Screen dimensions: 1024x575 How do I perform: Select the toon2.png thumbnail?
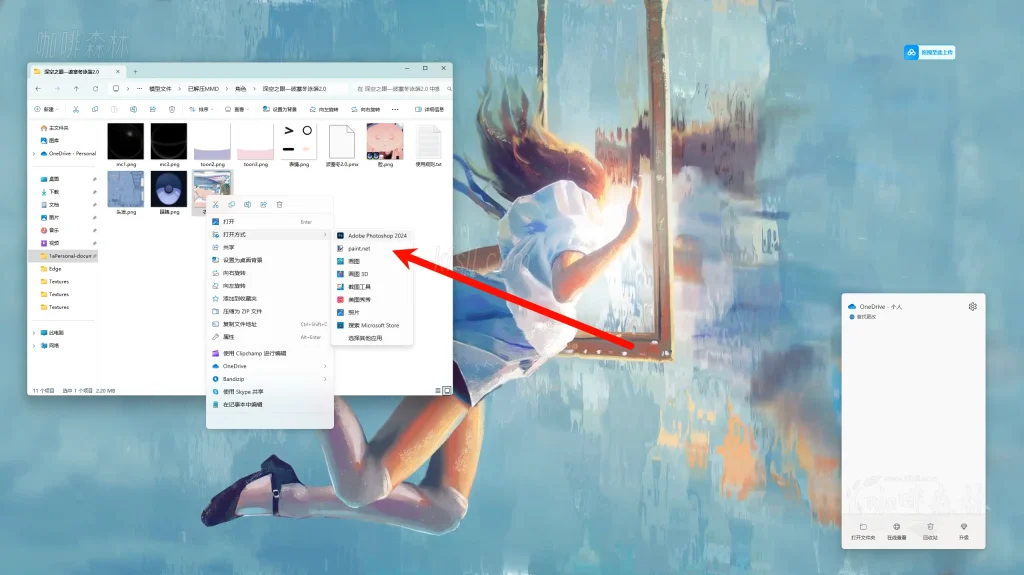[212, 144]
